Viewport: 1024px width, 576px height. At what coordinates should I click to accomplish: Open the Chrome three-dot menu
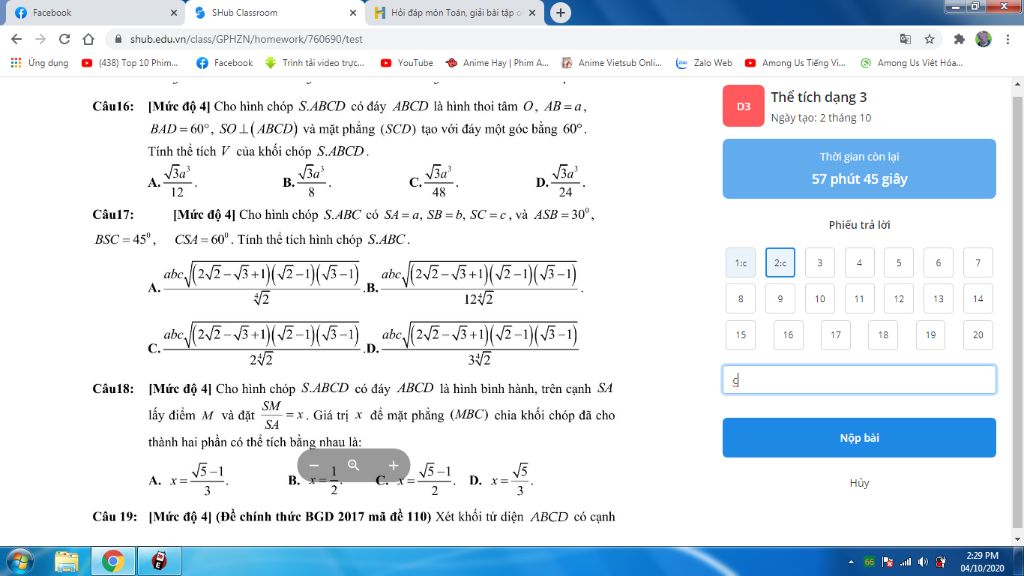pyautogui.click(x=1008, y=39)
